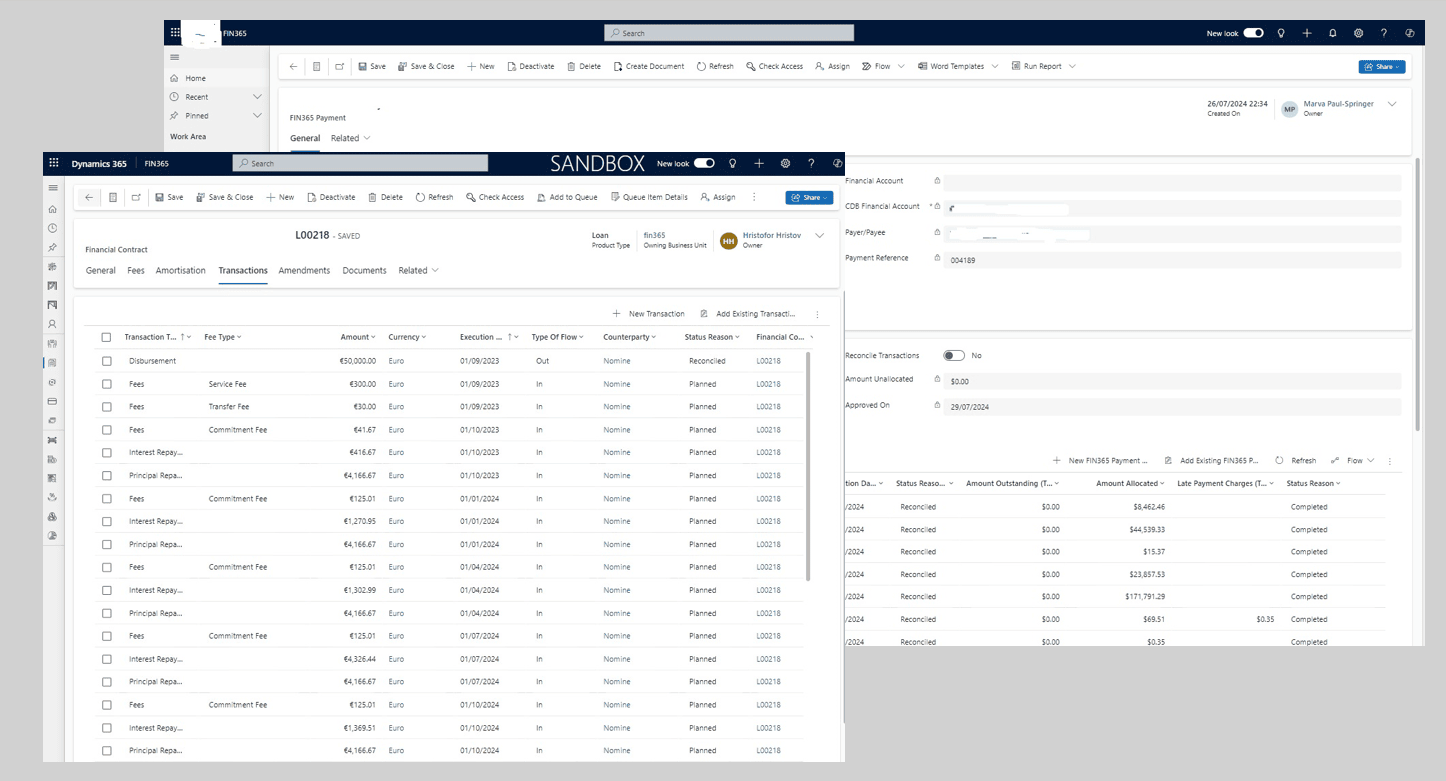
Task: Open the Amendments tab
Action: [304, 270]
